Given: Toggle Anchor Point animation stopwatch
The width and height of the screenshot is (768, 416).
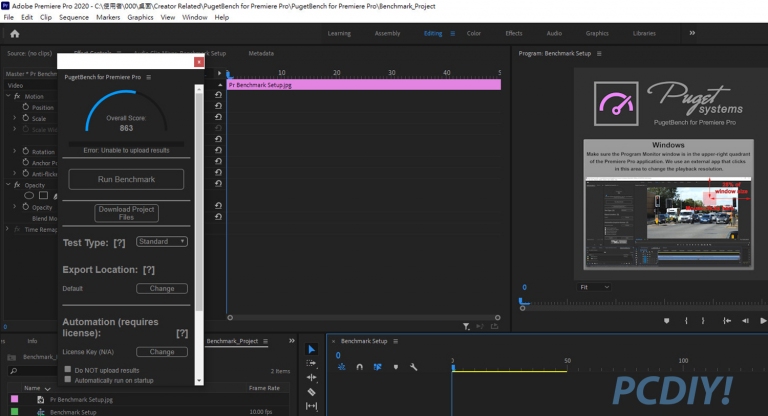Looking at the screenshot, I should 25,162.
